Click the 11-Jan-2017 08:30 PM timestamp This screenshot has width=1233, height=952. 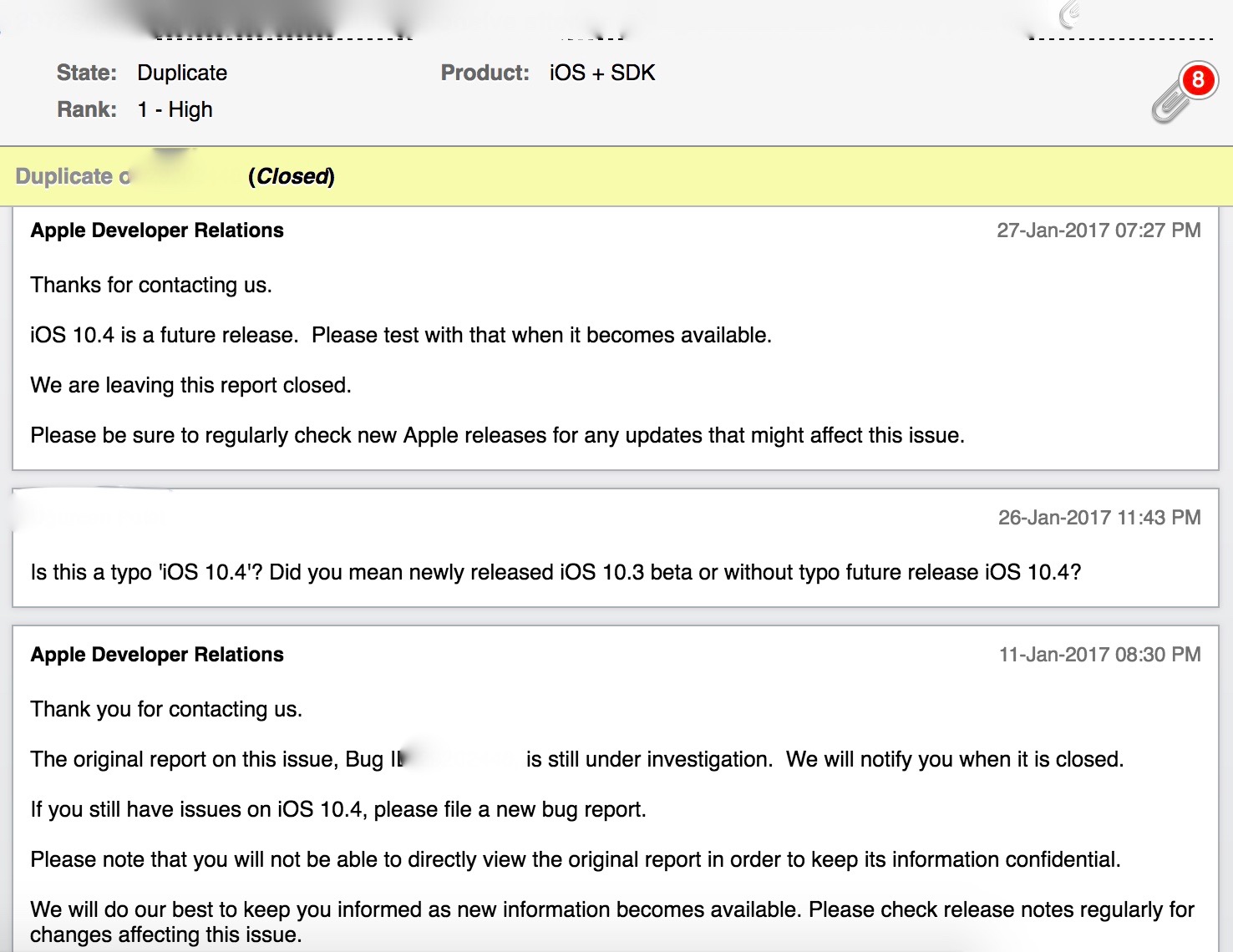[1099, 655]
